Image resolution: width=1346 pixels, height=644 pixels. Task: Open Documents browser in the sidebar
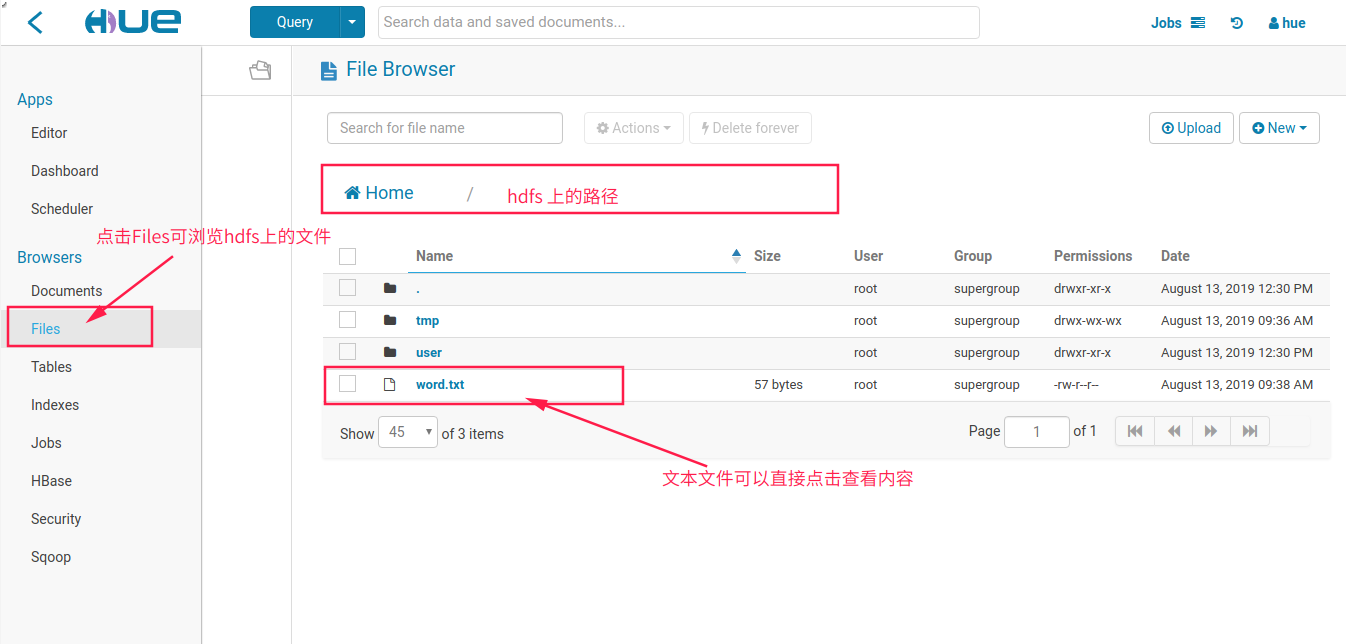tap(66, 291)
